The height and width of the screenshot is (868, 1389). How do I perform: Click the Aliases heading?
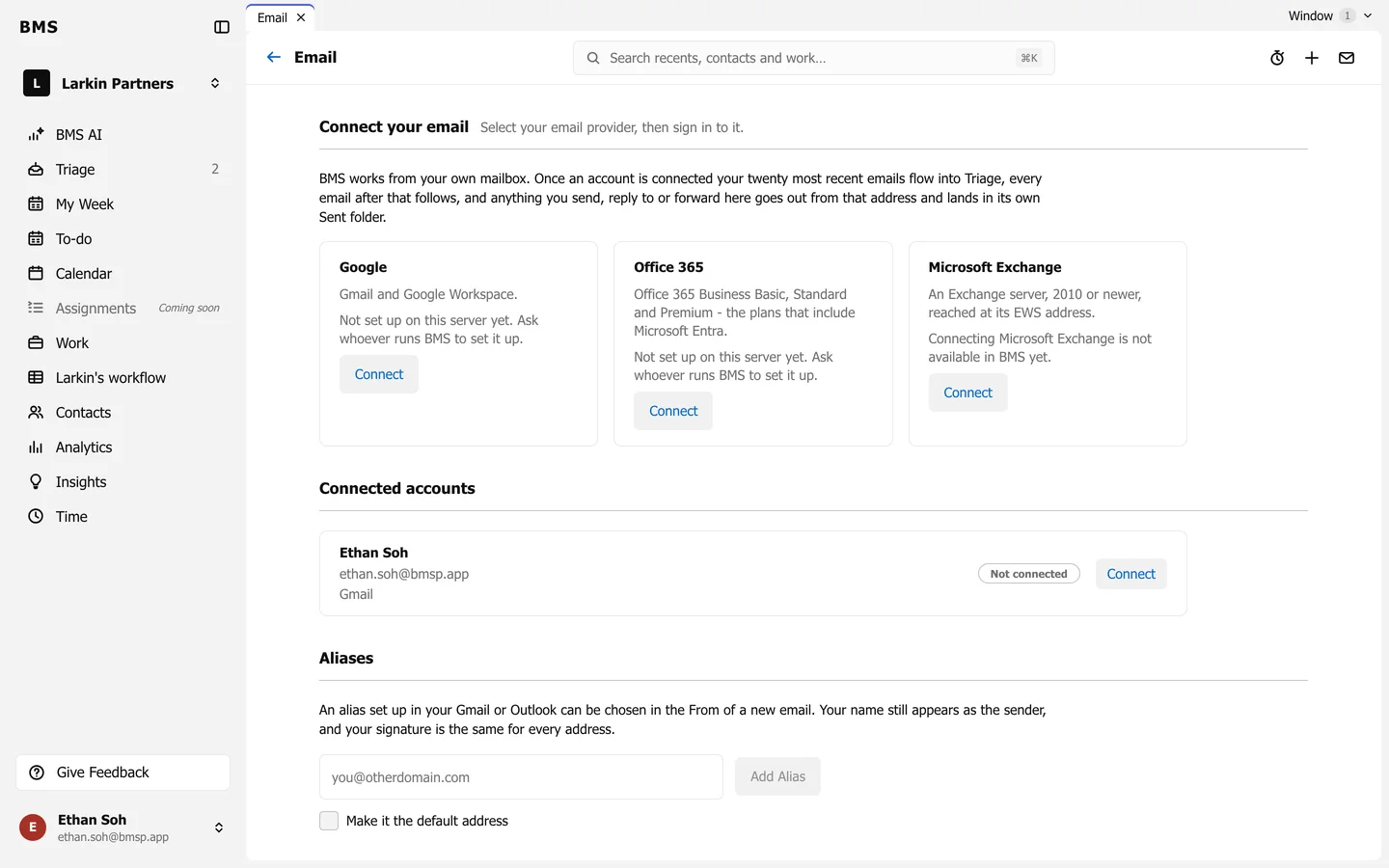pyautogui.click(x=346, y=658)
